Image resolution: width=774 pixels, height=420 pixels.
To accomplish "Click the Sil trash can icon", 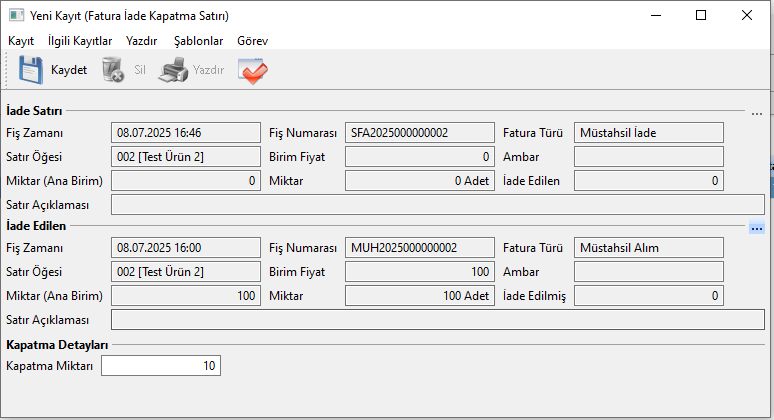I will [112, 70].
